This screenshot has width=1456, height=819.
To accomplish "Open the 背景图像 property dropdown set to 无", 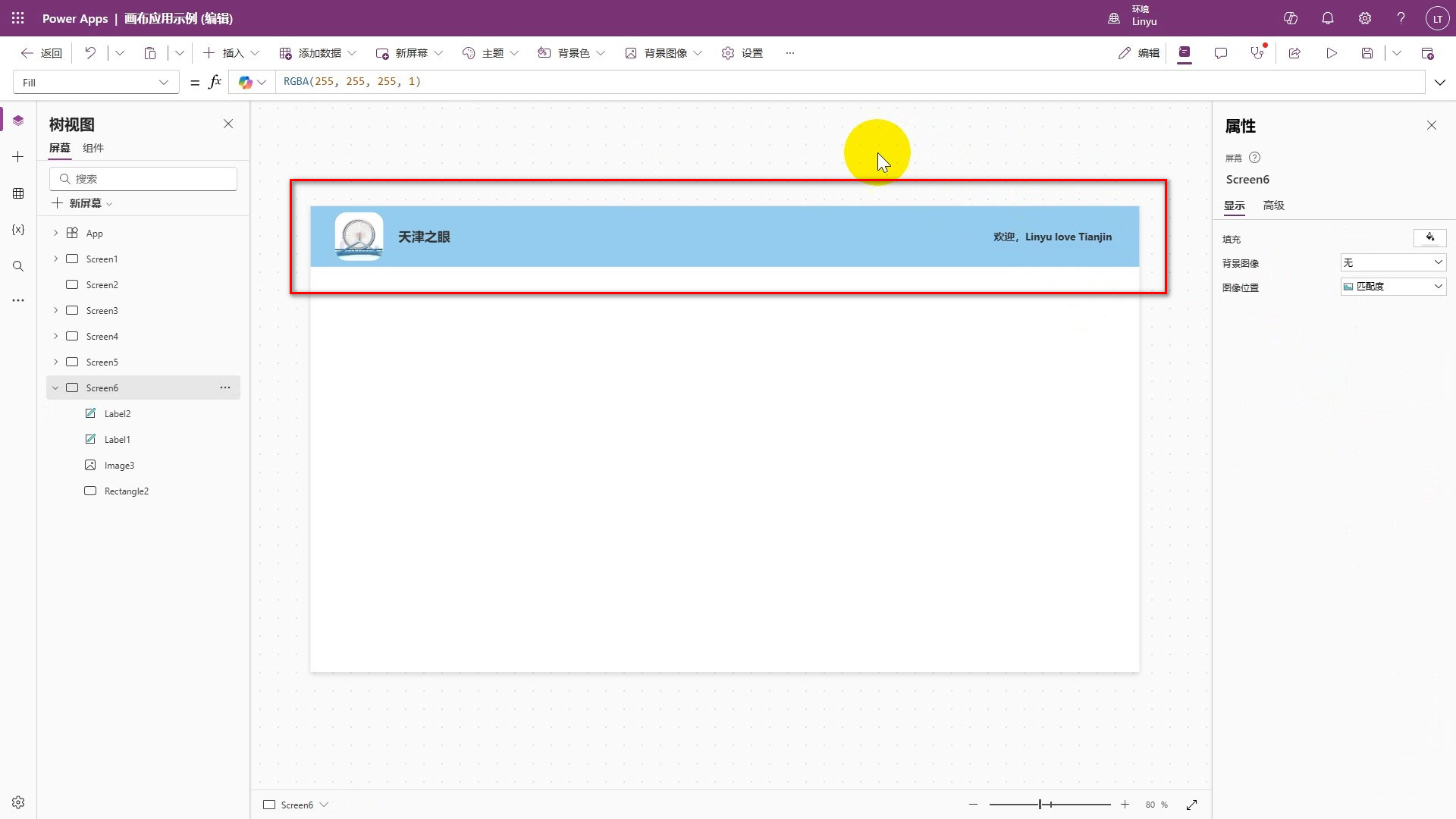I will [x=1393, y=262].
